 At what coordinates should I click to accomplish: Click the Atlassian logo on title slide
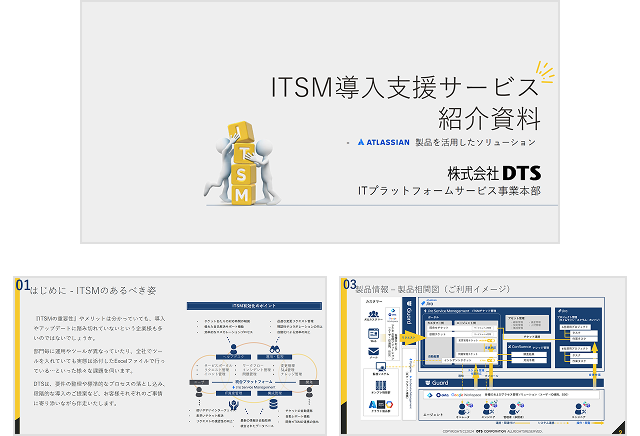[x=382, y=143]
